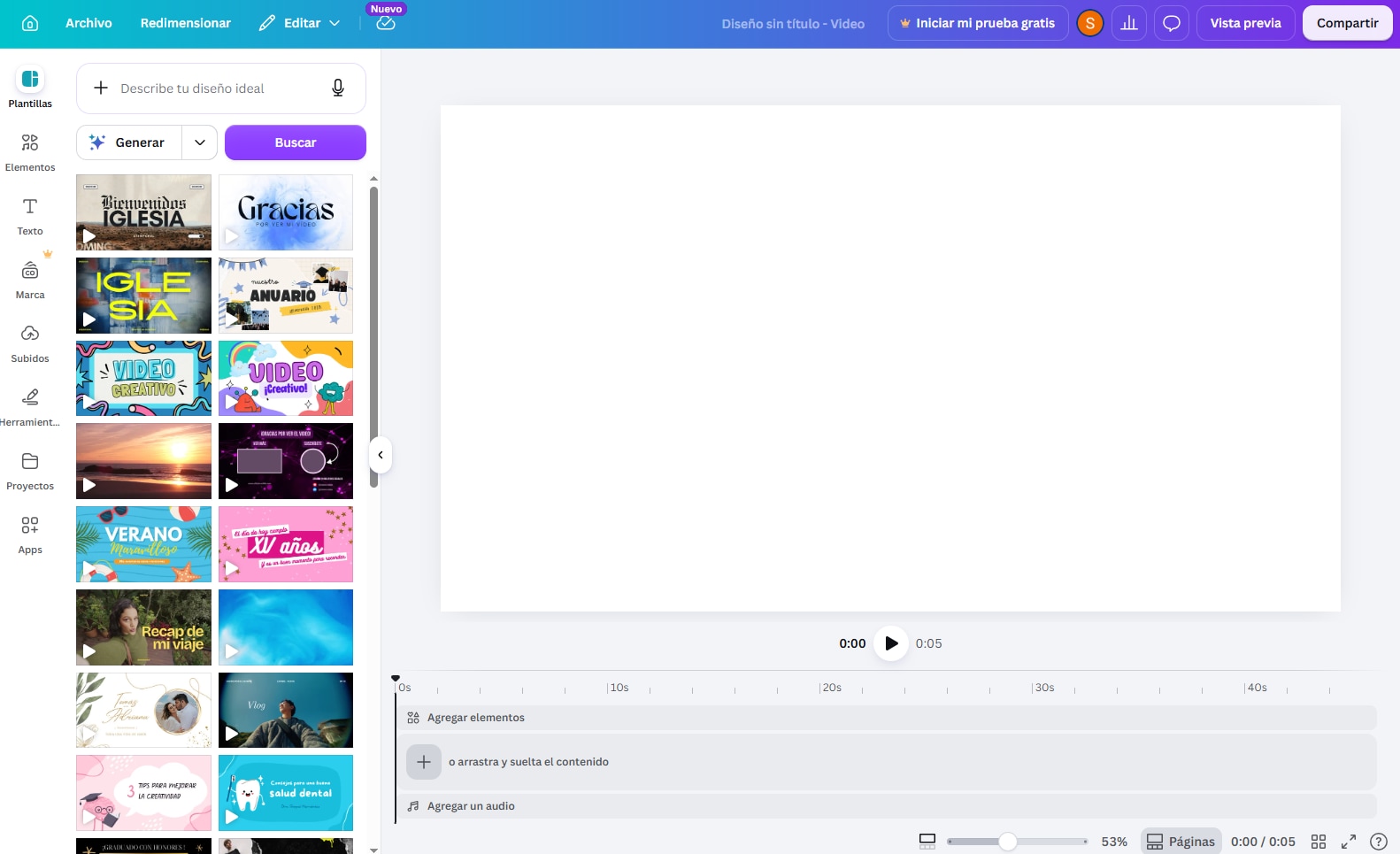Select the blue abstract smoke template

point(286,627)
